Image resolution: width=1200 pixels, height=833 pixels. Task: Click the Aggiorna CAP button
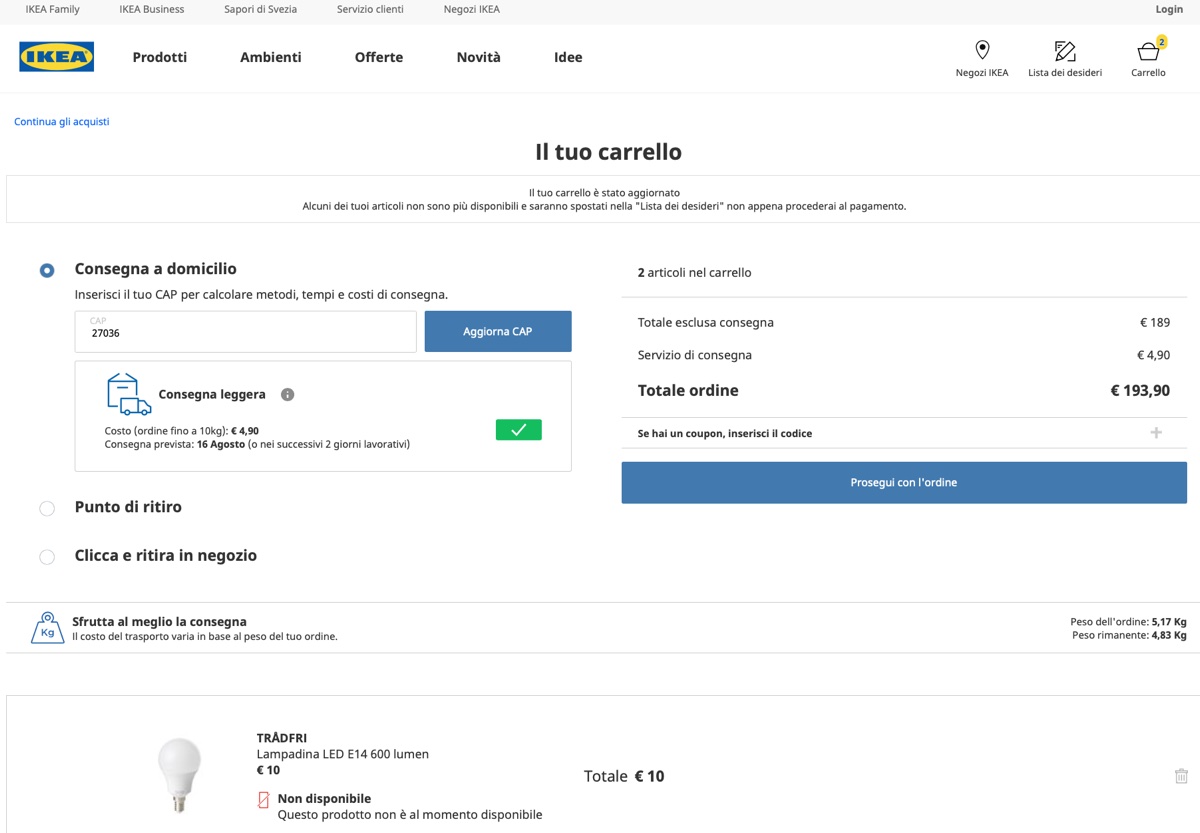pos(498,331)
